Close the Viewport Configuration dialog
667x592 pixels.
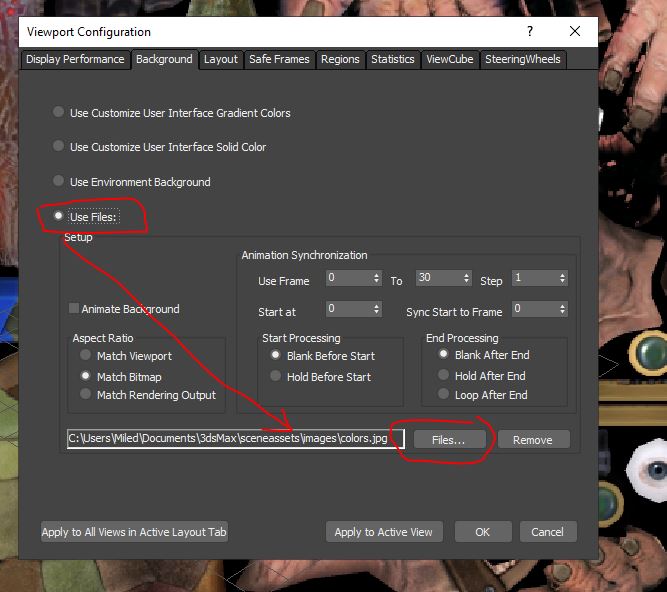point(575,31)
